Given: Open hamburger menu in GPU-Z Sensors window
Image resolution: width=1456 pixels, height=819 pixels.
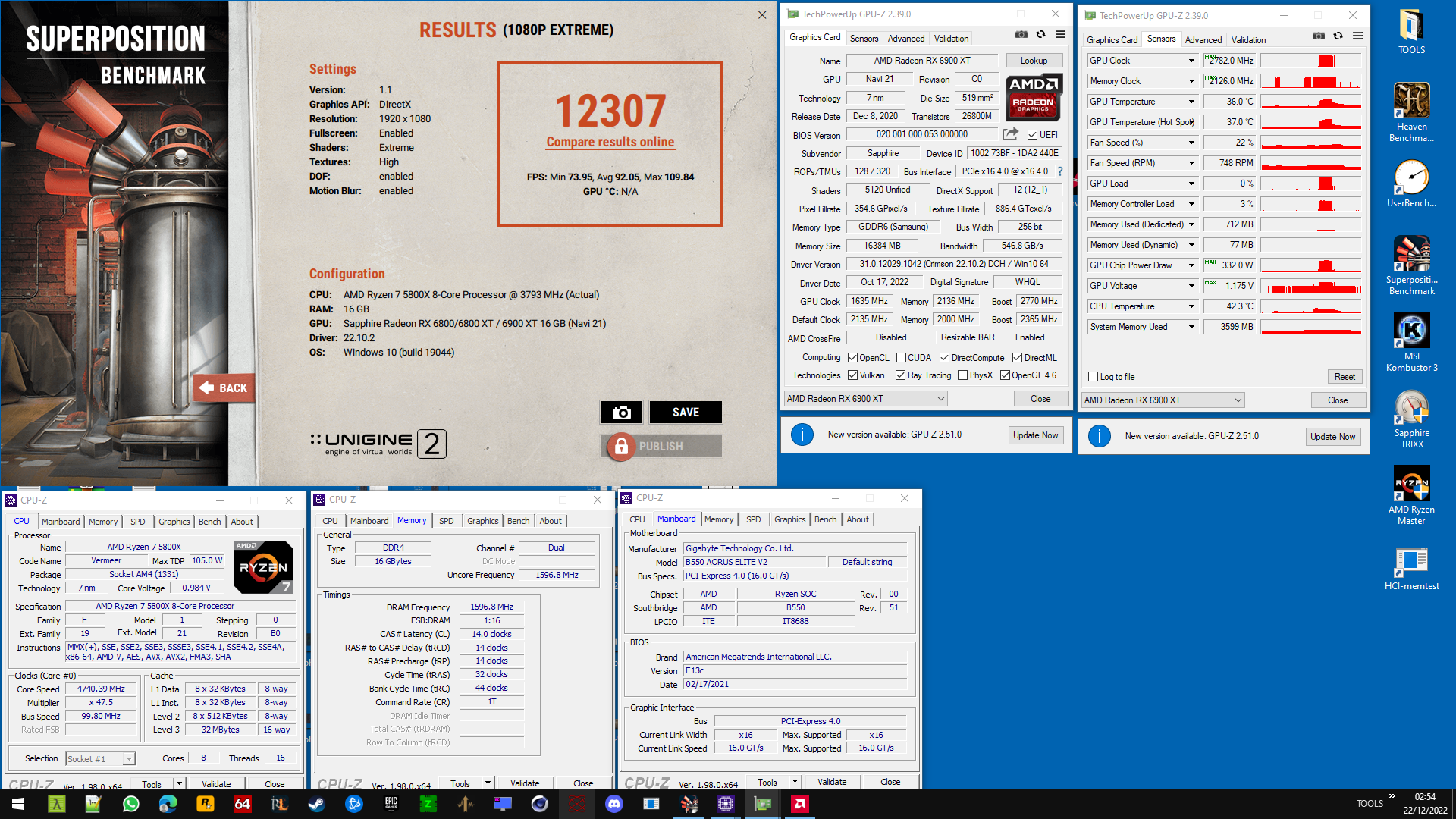Looking at the screenshot, I should coord(1357,36).
